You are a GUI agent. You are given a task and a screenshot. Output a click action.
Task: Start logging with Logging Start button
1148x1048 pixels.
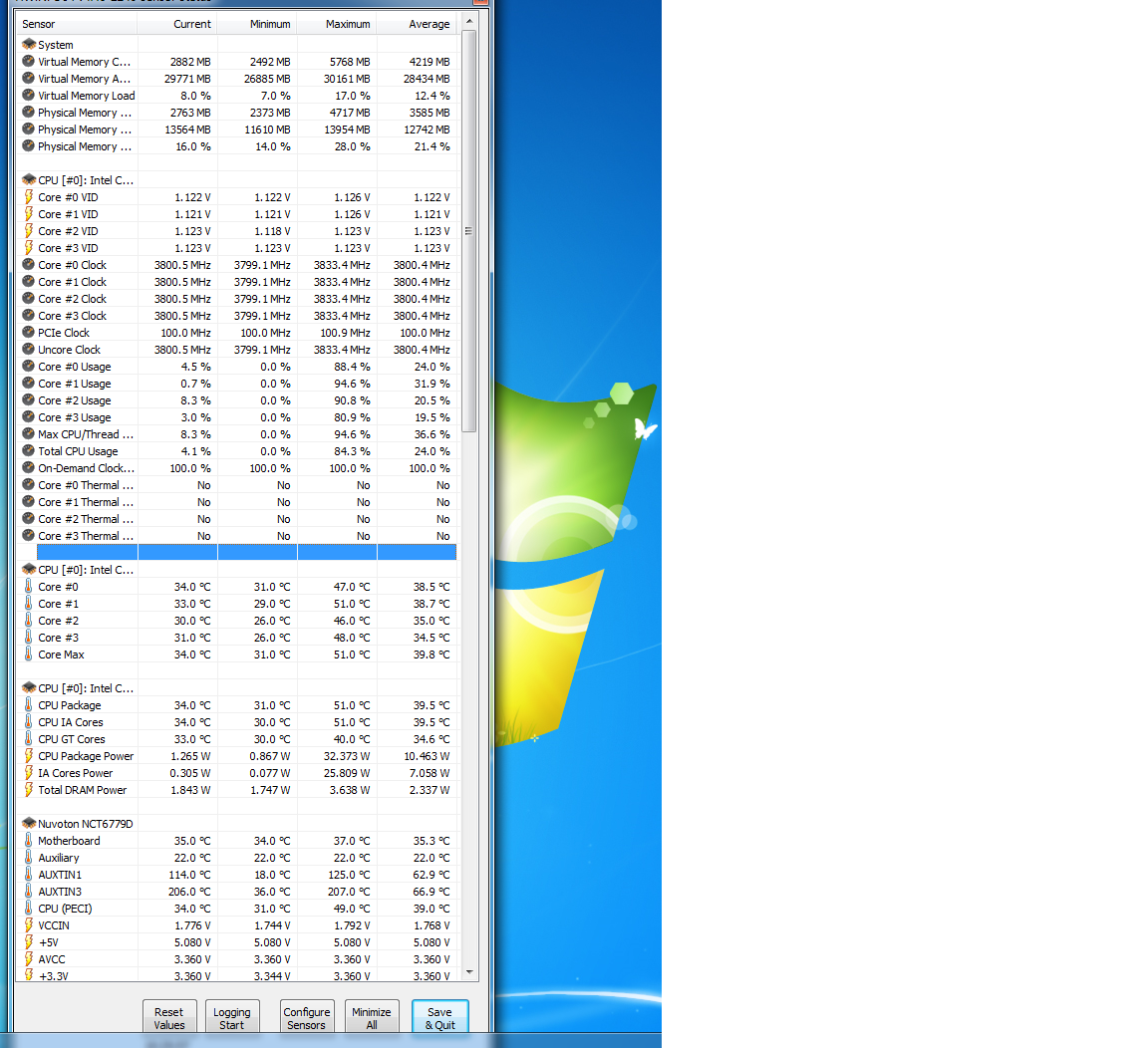[x=232, y=1018]
